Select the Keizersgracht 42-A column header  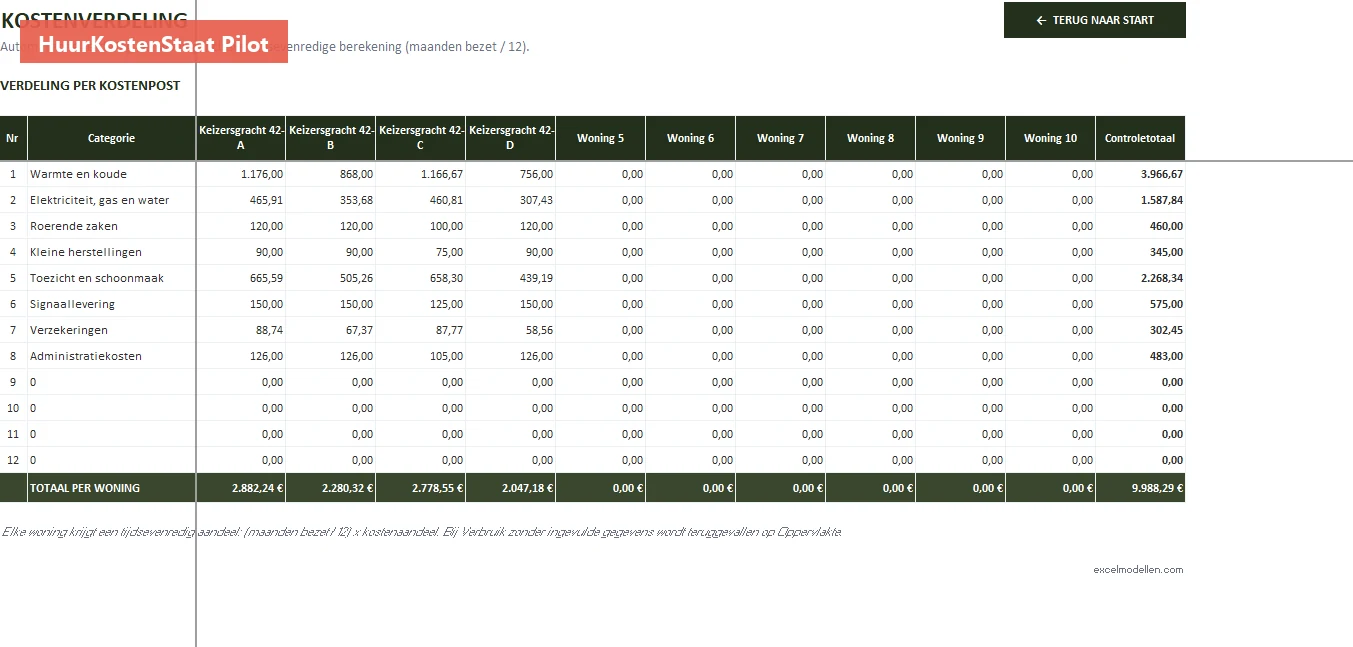tap(241, 138)
